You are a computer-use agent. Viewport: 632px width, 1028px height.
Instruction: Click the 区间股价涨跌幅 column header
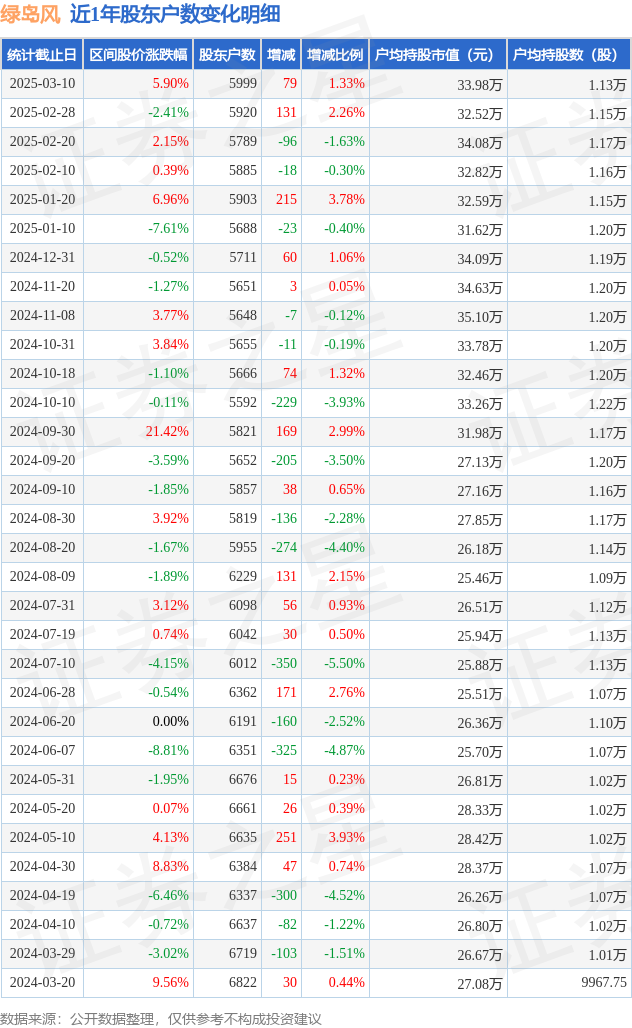(138, 54)
